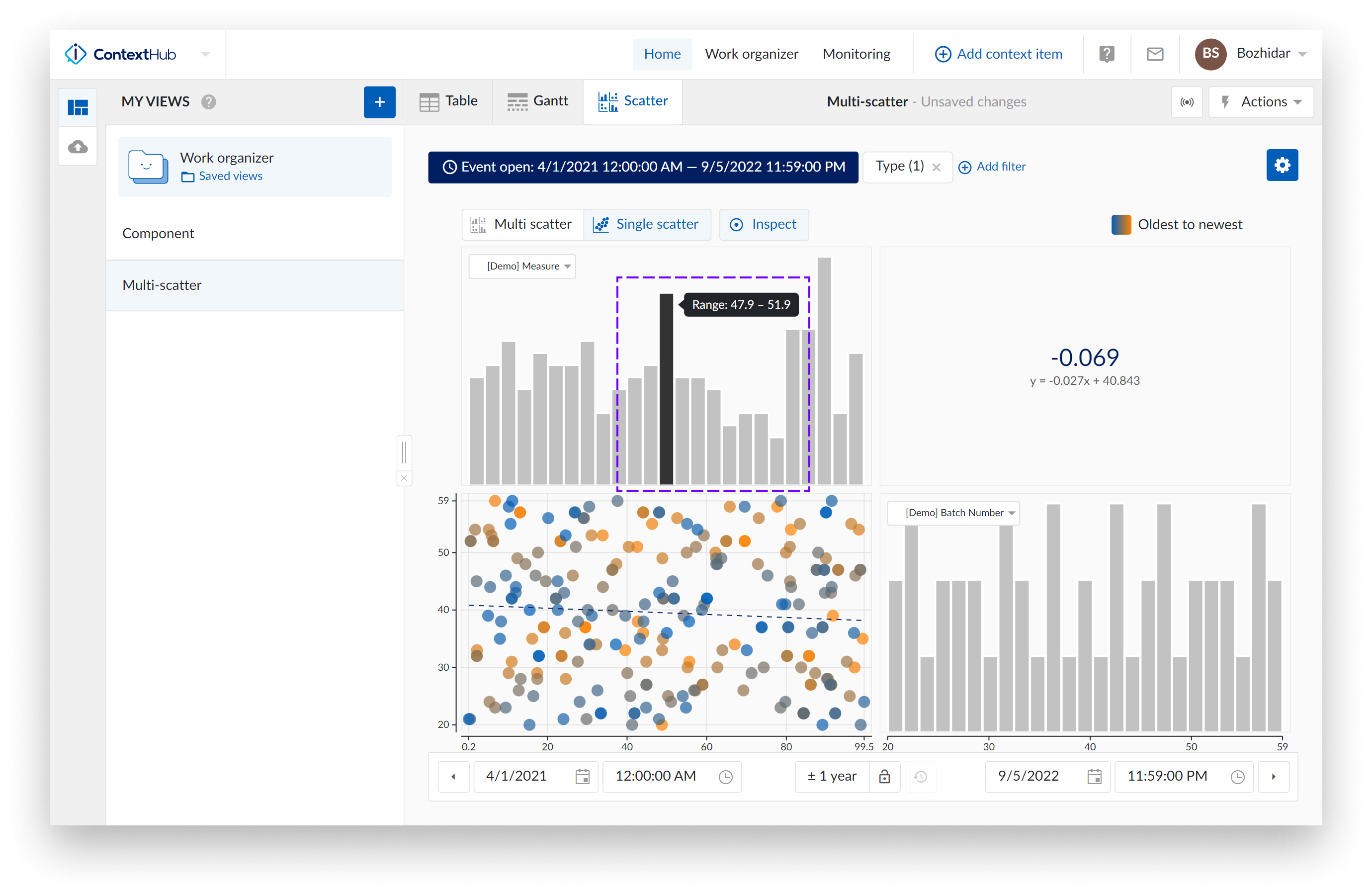Image resolution: width=1372 pixels, height=895 pixels.
Task: Open the mail inbox icon
Action: (x=1155, y=54)
